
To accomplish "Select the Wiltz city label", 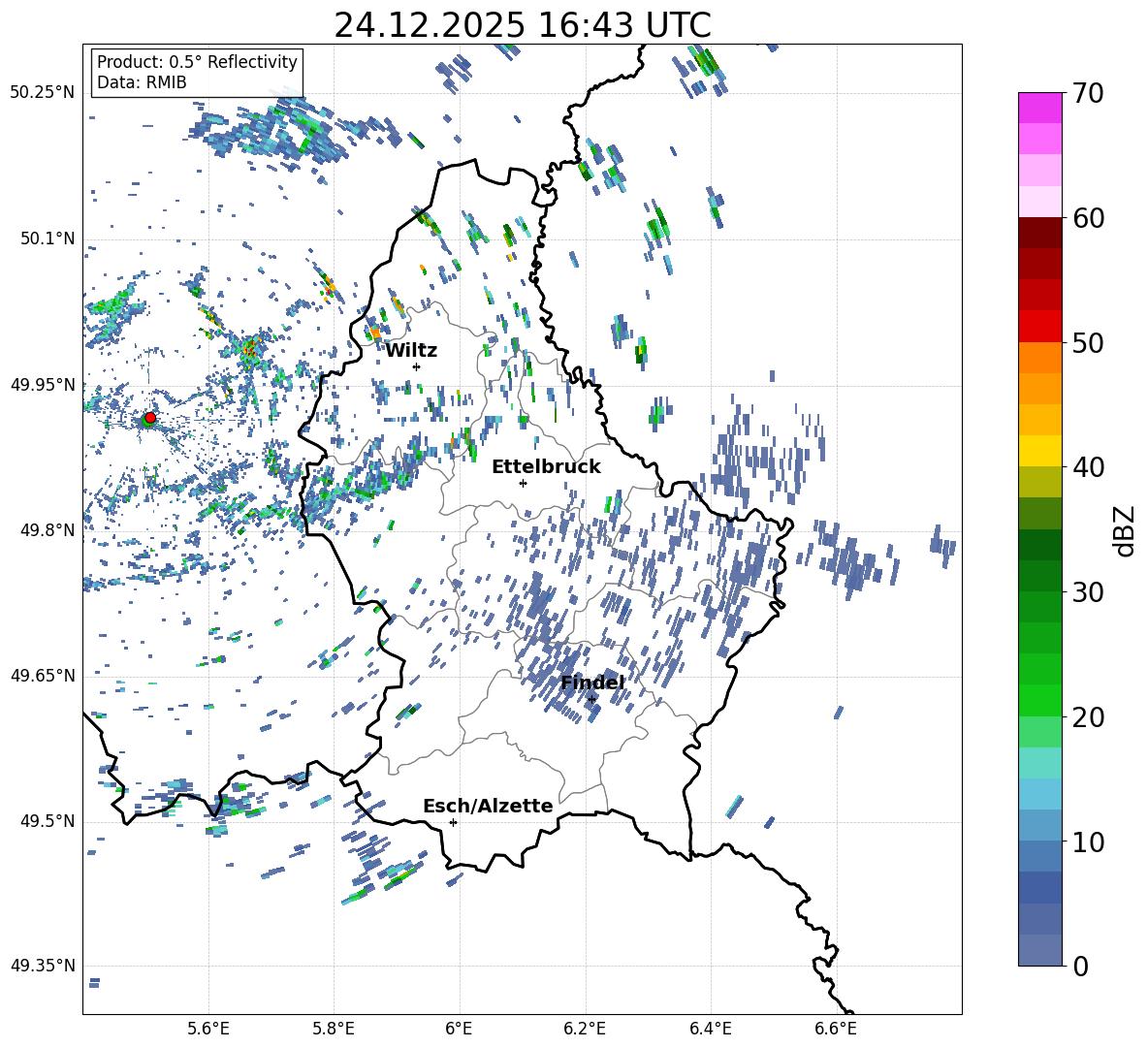I will (x=411, y=350).
